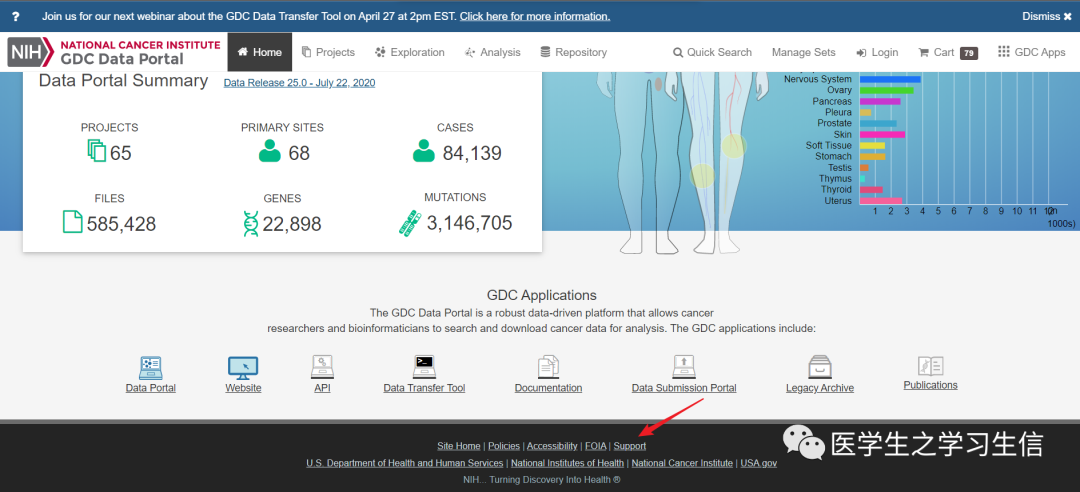This screenshot has width=1080, height=492.
Task: Open the Publications link
Action: [931, 385]
